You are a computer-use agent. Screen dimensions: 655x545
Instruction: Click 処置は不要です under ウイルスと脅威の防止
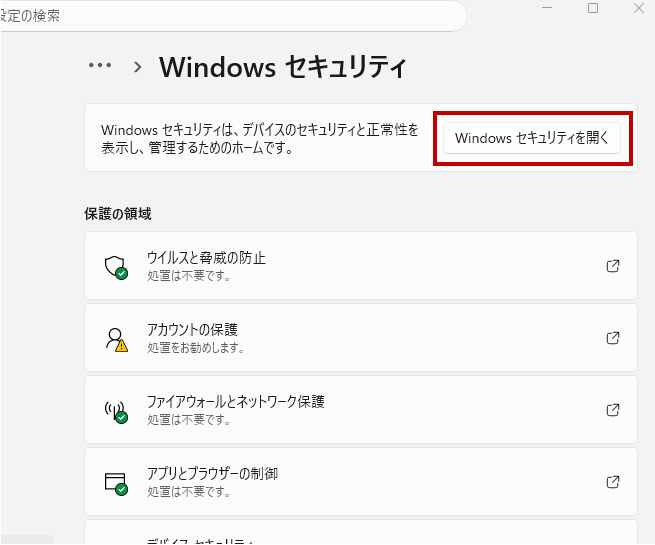188,276
